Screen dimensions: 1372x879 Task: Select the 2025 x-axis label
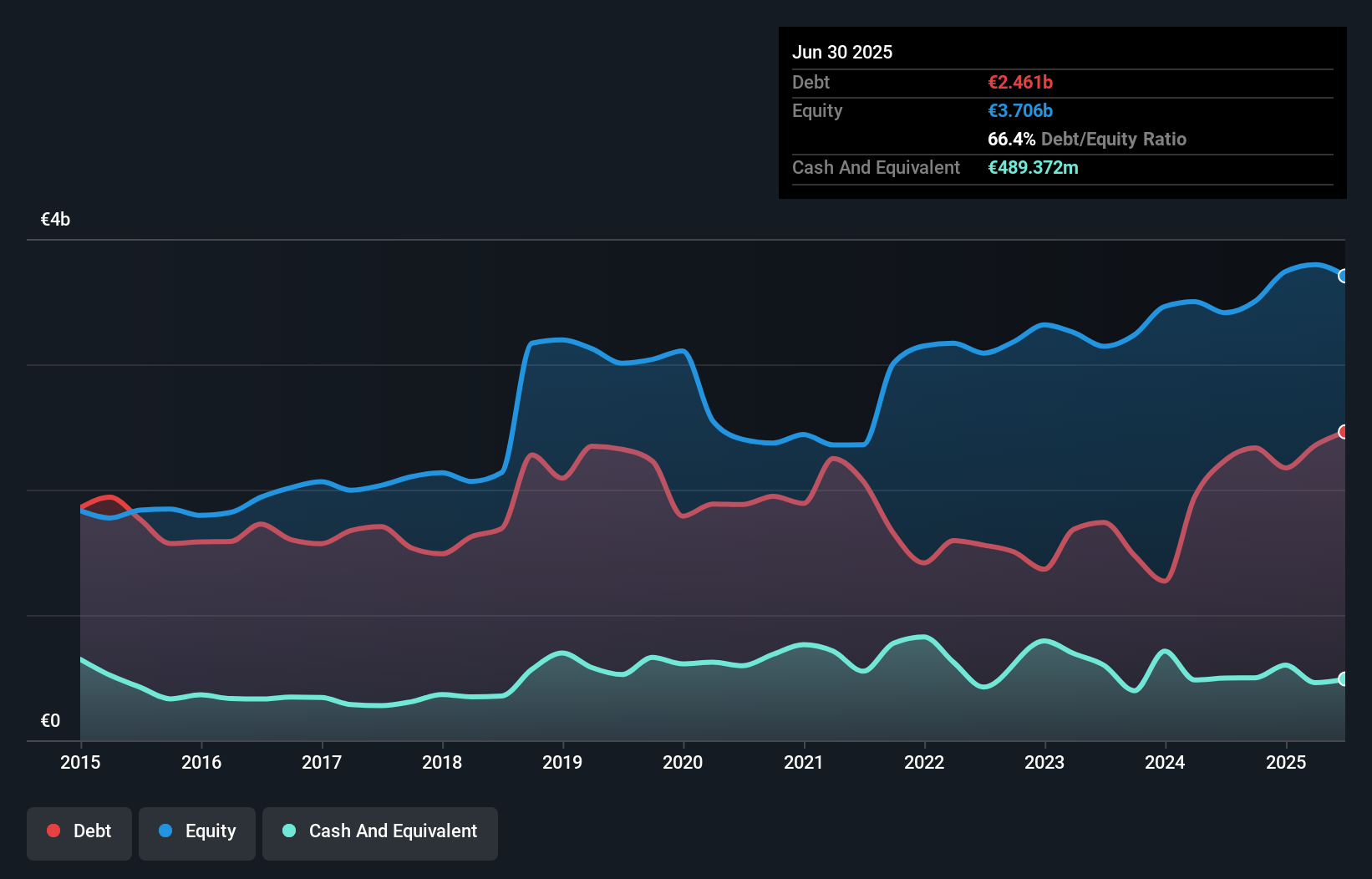tap(1286, 762)
